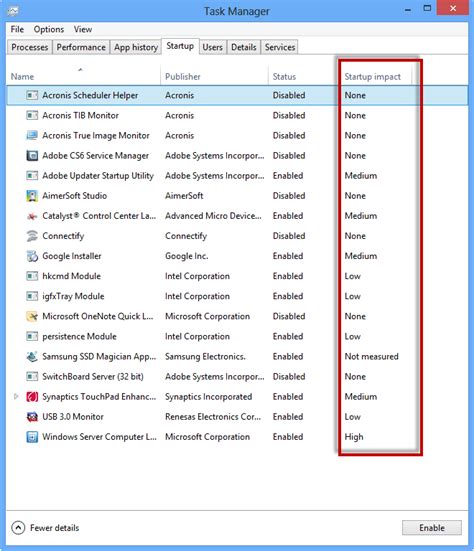474x551 pixels.
Task: Collapse view with Fewer details arrow
Action: [x=18, y=527]
